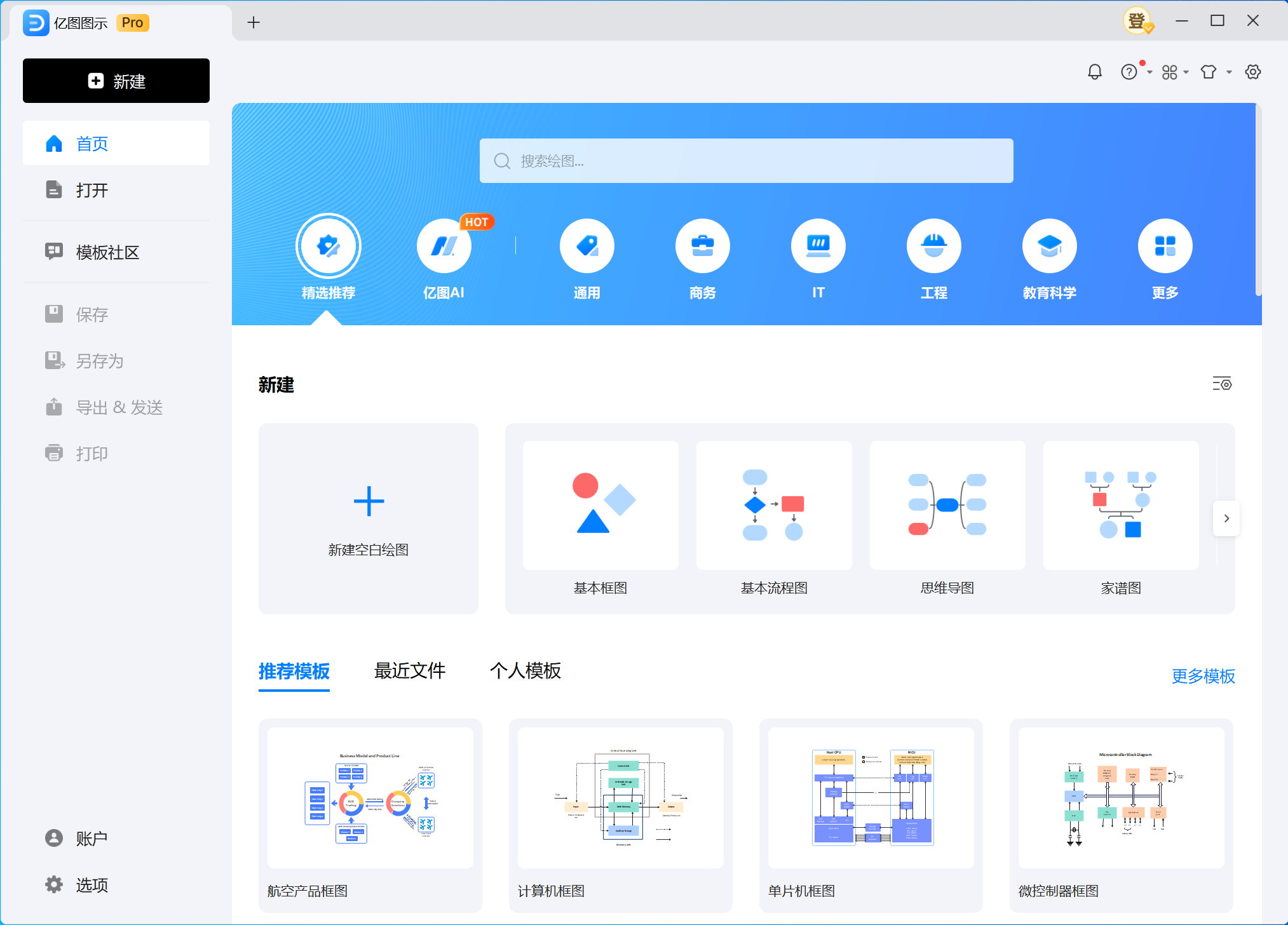The height and width of the screenshot is (925, 1288).
Task: Click 更多模板 link
Action: (1205, 676)
